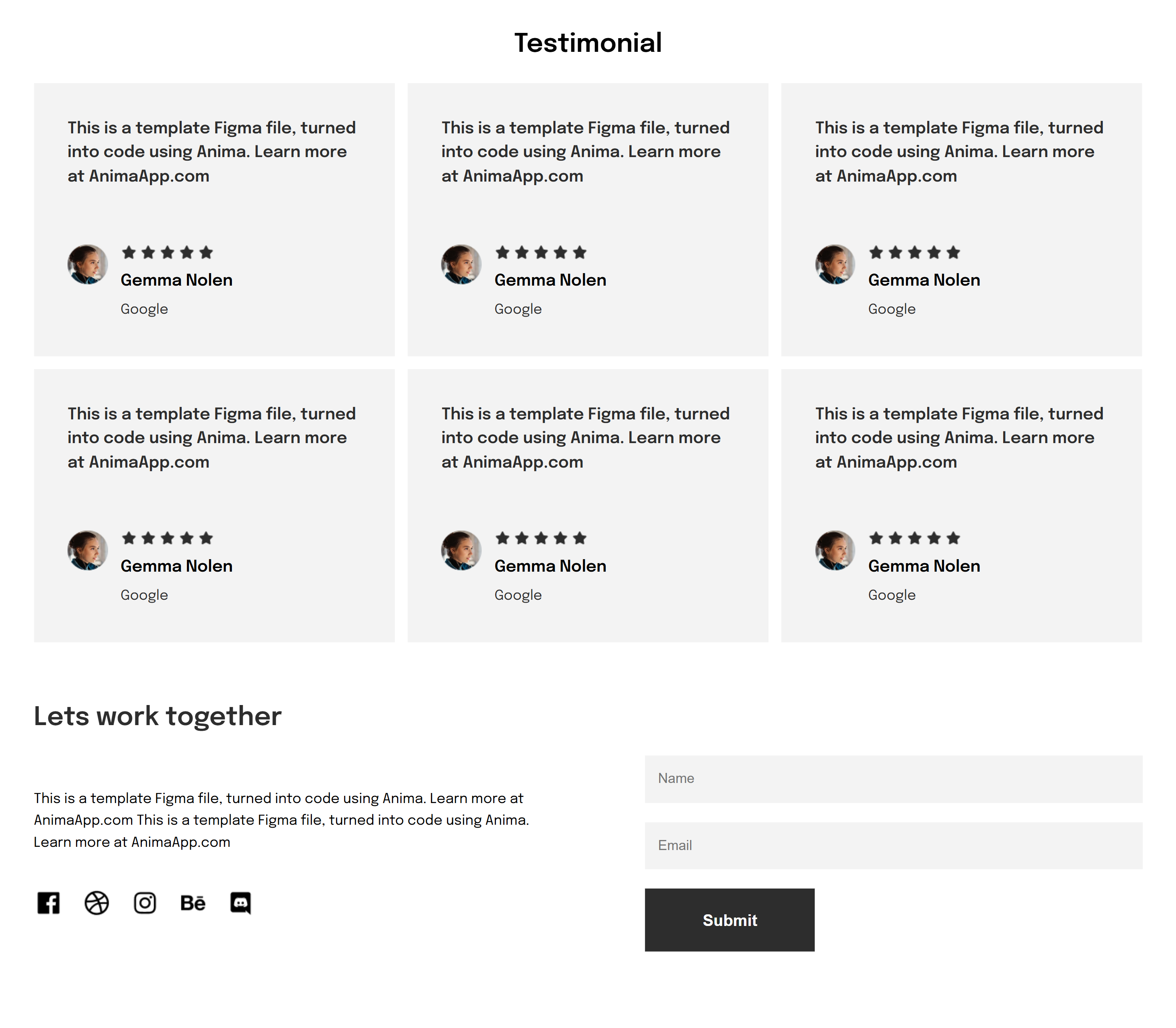Click star rating in top-left testimonial
This screenshot has width=1176, height=1028.
coord(167,252)
